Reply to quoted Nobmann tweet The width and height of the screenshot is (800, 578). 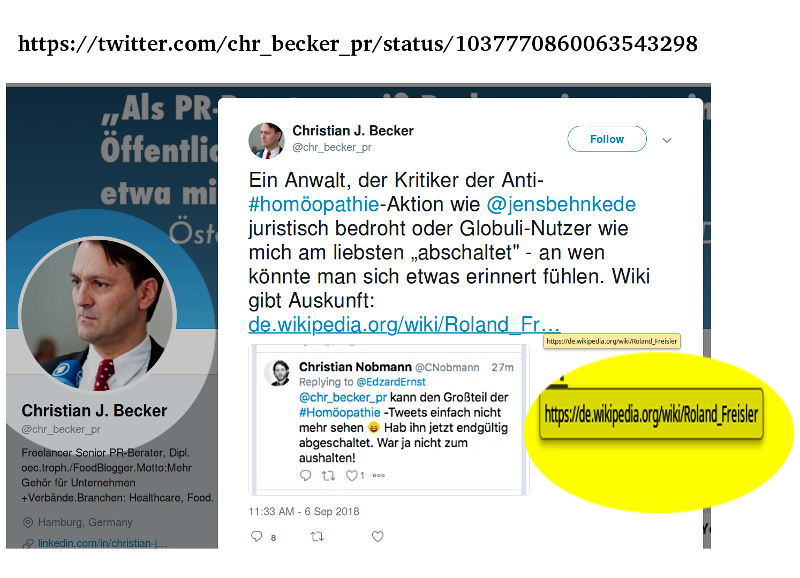[x=306, y=475]
